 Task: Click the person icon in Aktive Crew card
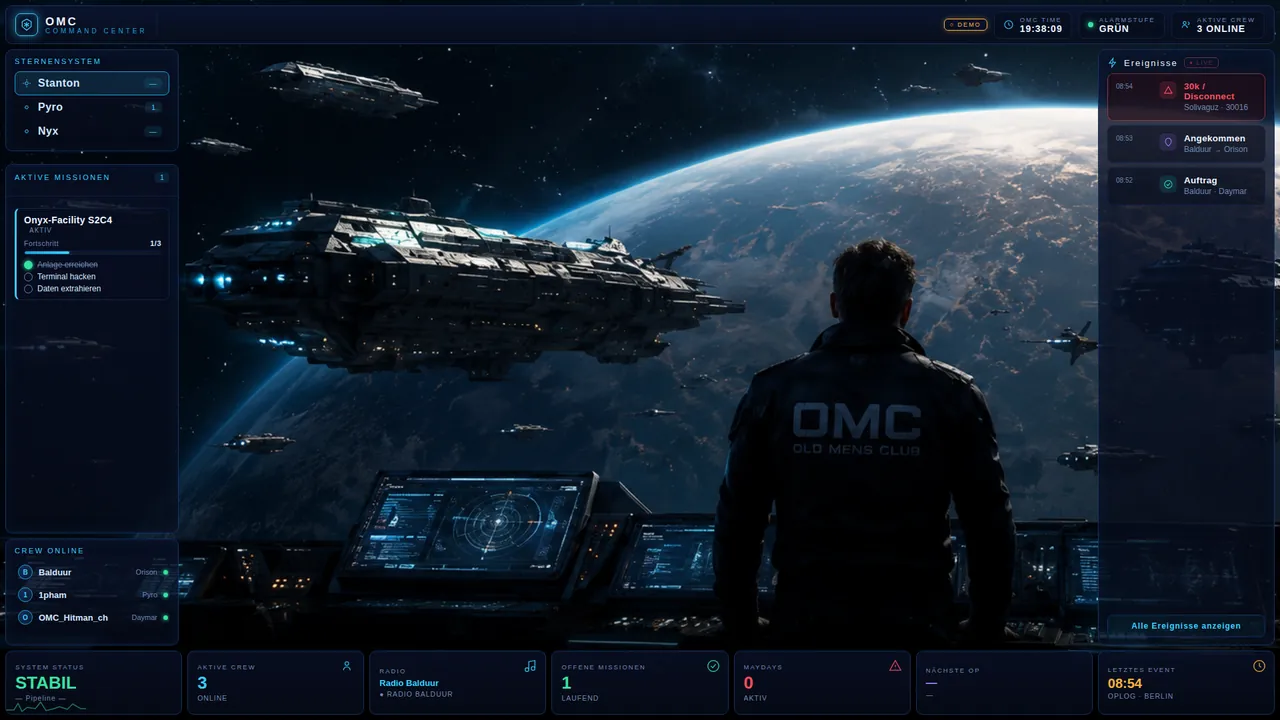(347, 665)
